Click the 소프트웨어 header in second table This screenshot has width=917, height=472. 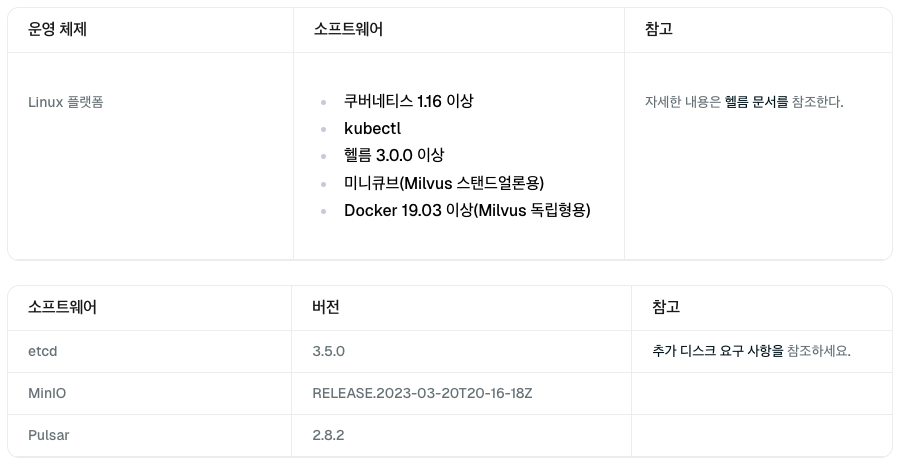pos(62,306)
